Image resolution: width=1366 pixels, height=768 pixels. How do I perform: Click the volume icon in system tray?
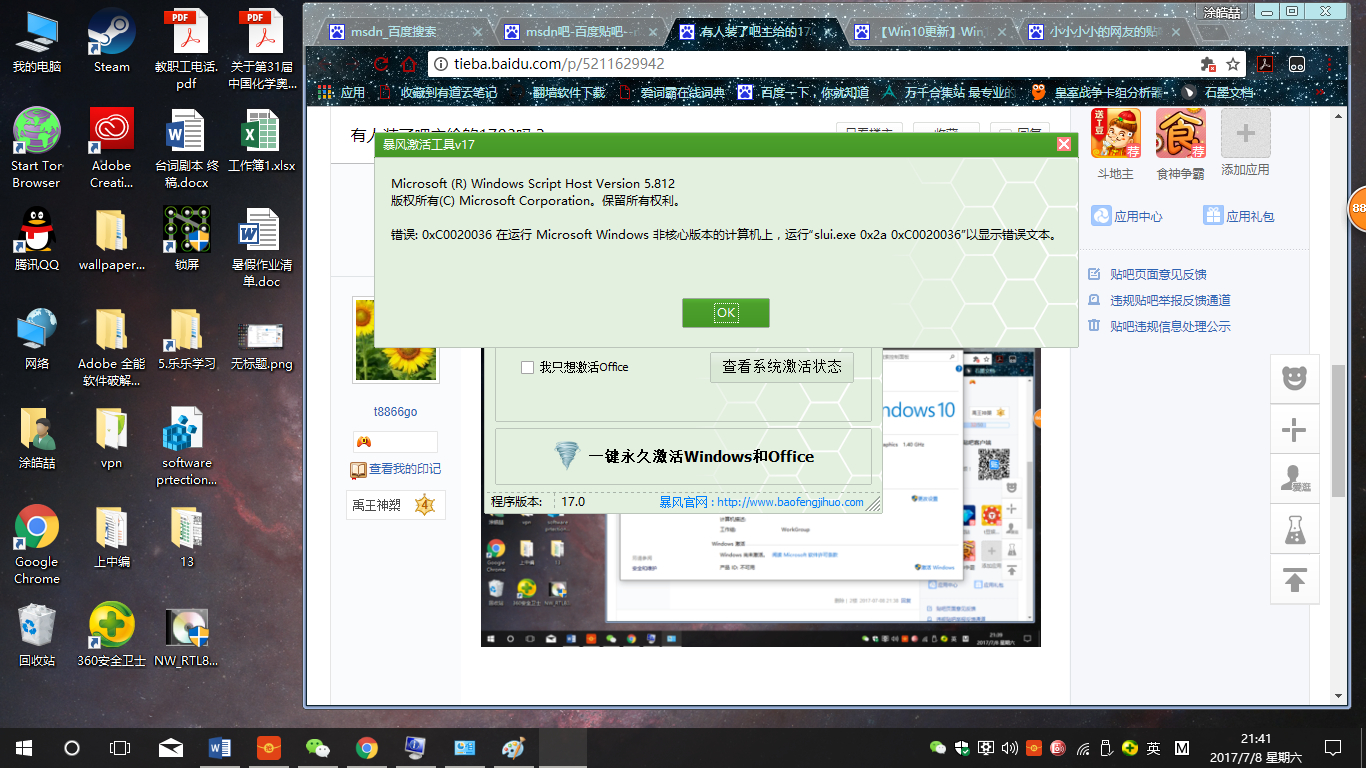coord(1010,748)
